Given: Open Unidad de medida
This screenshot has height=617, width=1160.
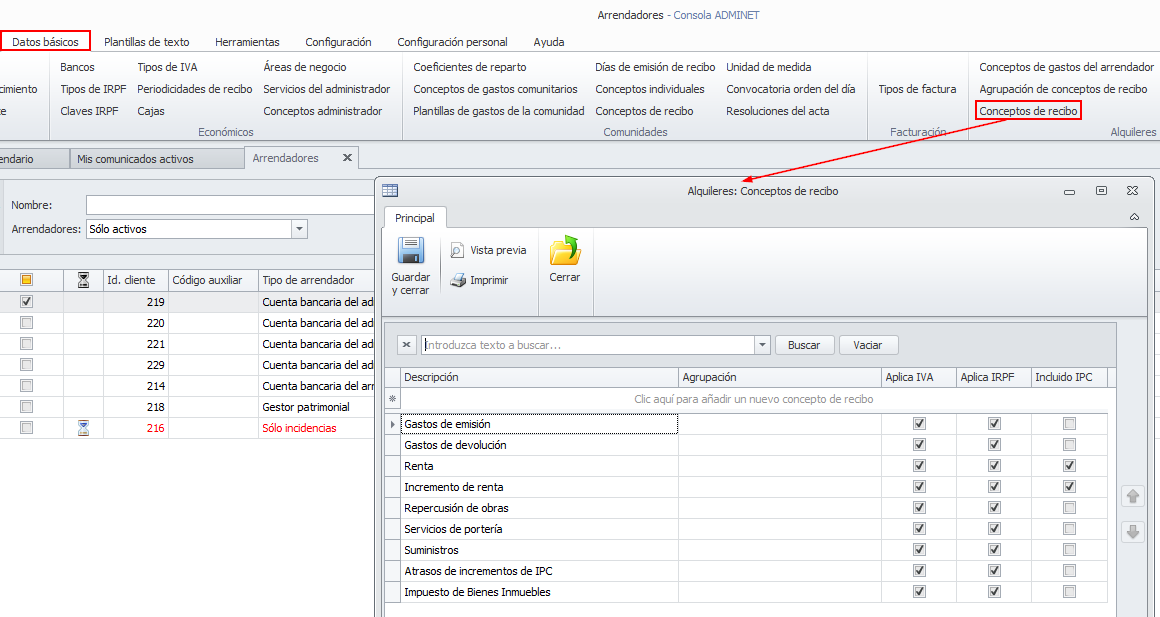Looking at the screenshot, I should [x=769, y=67].
